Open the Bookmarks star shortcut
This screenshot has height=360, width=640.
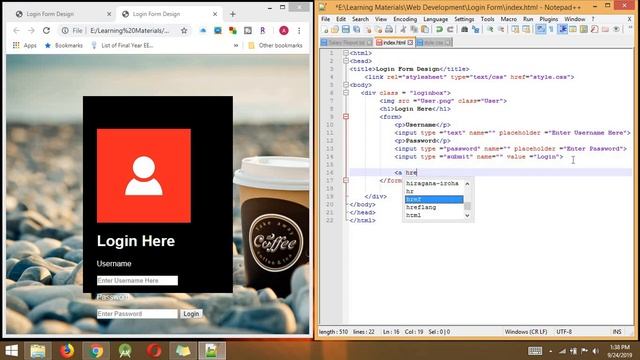[64, 45]
